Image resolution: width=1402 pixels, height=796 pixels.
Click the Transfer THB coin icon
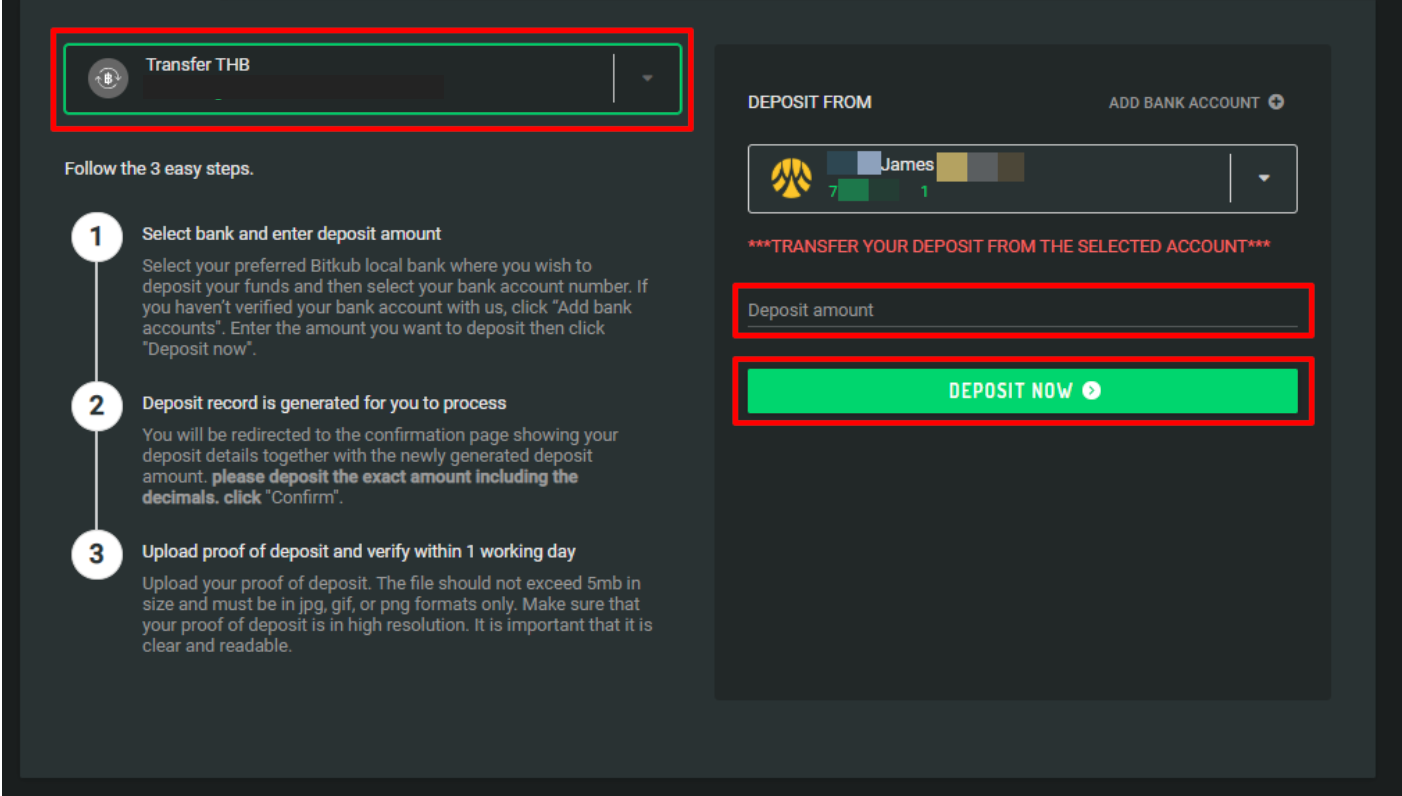pos(108,78)
